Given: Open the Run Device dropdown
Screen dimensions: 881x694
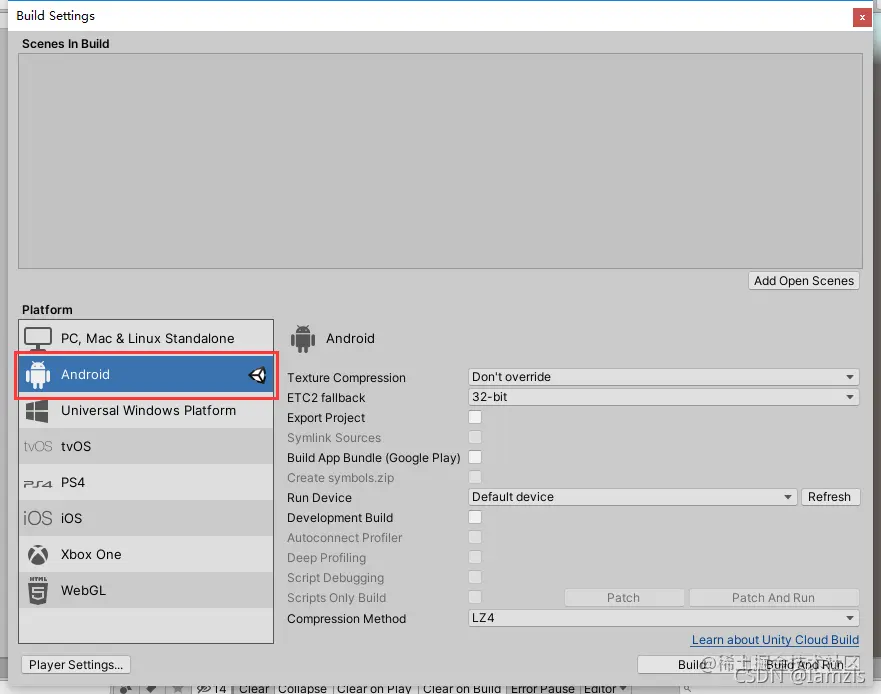Looking at the screenshot, I should click(x=632, y=497).
